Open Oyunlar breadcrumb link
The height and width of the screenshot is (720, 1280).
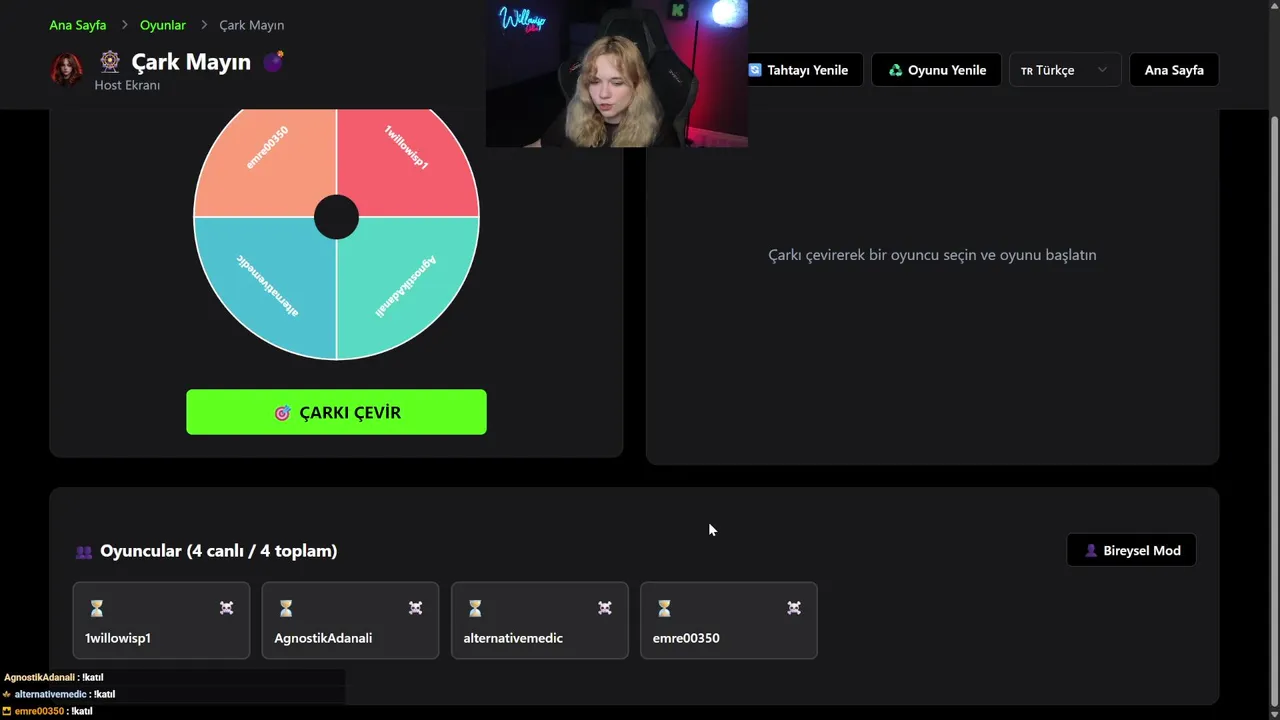coord(163,25)
